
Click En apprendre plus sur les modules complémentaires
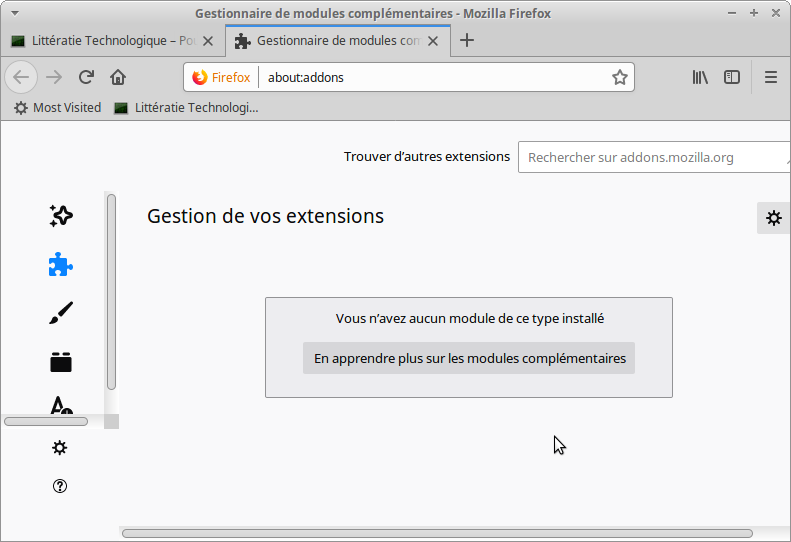coord(469,358)
